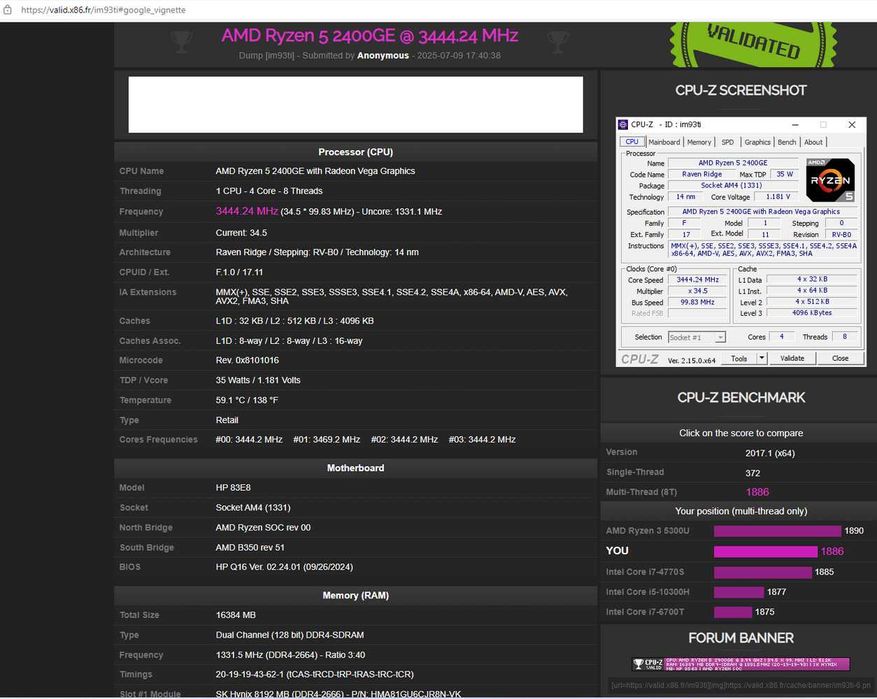The image size is (877, 699).
Task: Click the memory timings 20-19-19-43-62-1 value
Action: [315, 674]
